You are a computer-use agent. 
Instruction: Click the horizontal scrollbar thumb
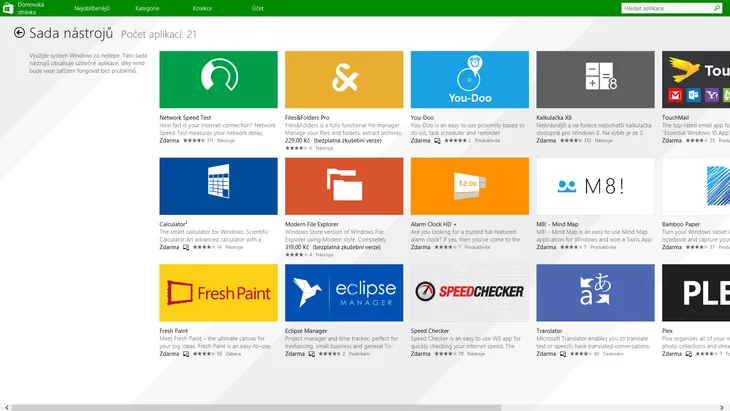tap(256, 408)
